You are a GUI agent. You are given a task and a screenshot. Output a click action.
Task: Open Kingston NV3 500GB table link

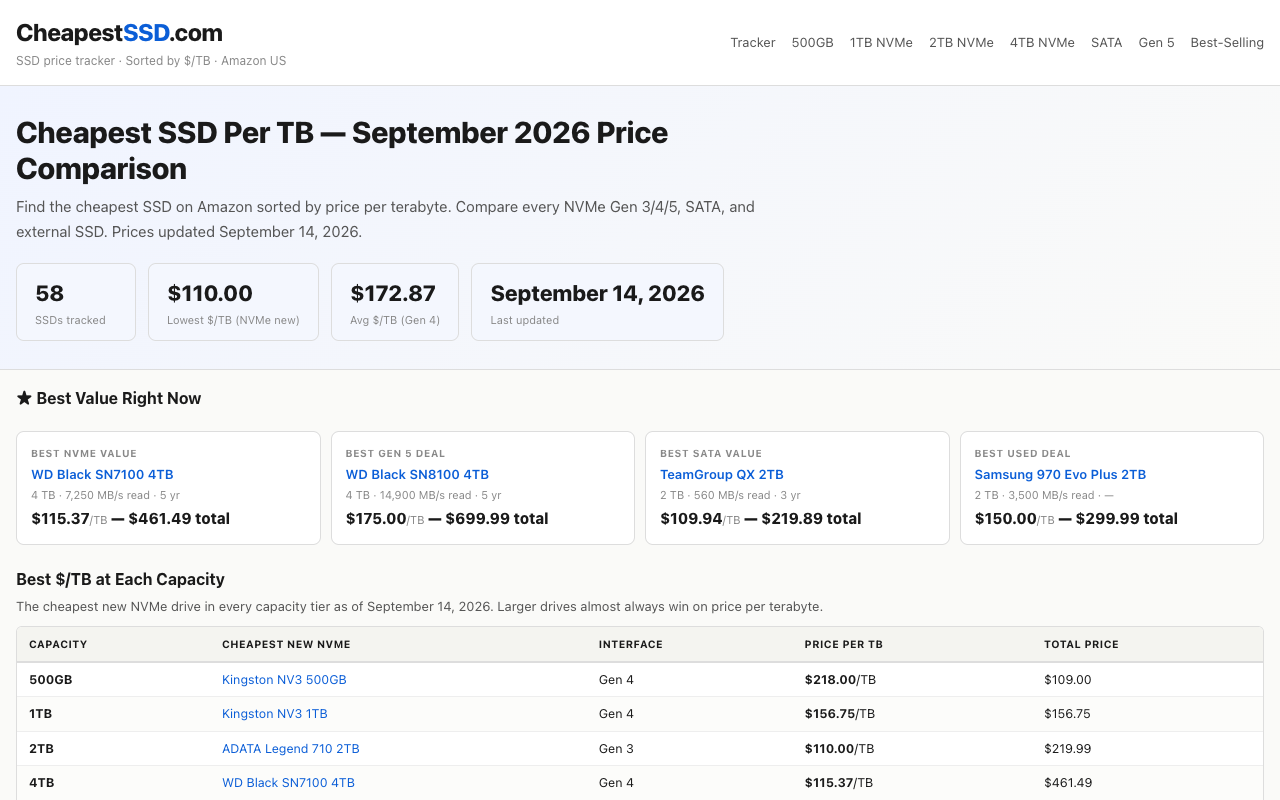[x=284, y=680]
